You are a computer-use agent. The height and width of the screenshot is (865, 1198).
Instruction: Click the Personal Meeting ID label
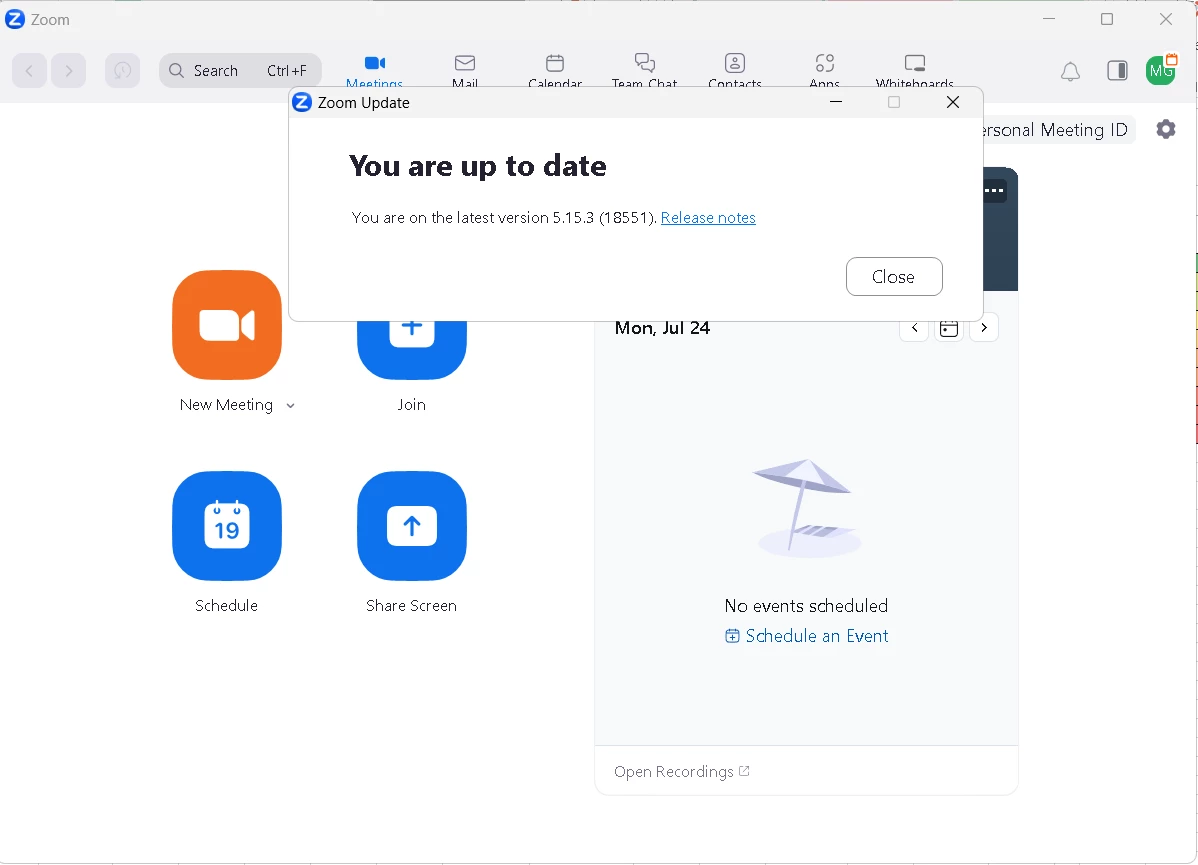(x=1055, y=130)
